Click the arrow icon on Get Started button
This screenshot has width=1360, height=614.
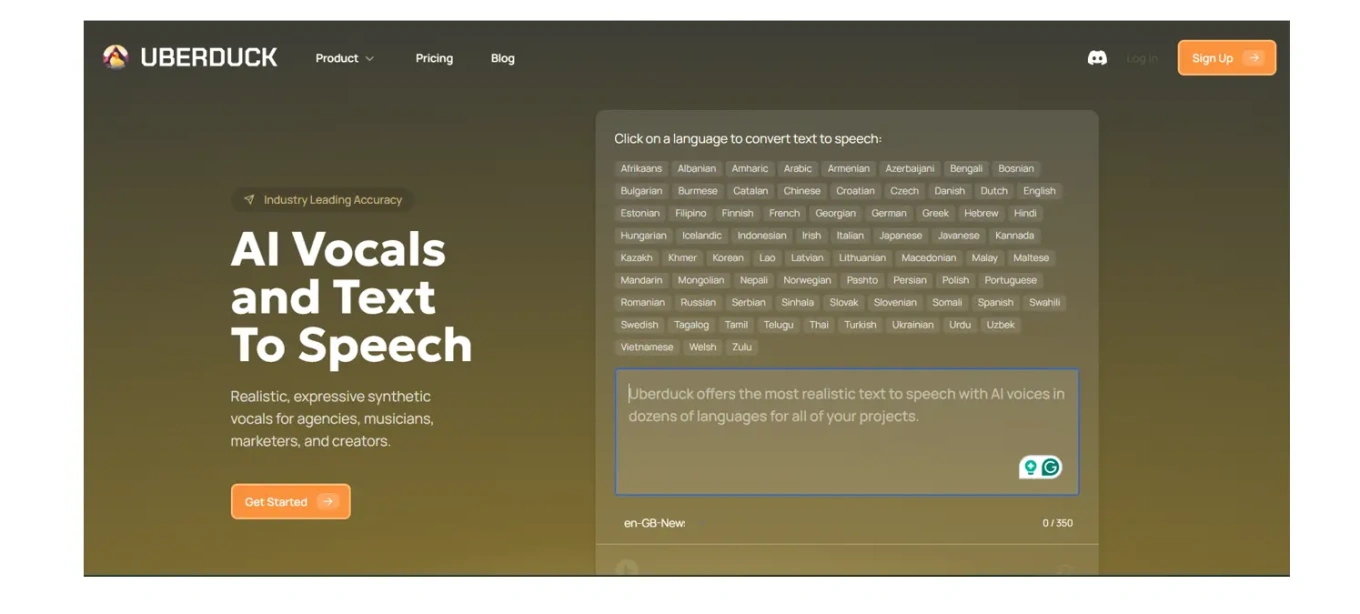pyautogui.click(x=327, y=502)
